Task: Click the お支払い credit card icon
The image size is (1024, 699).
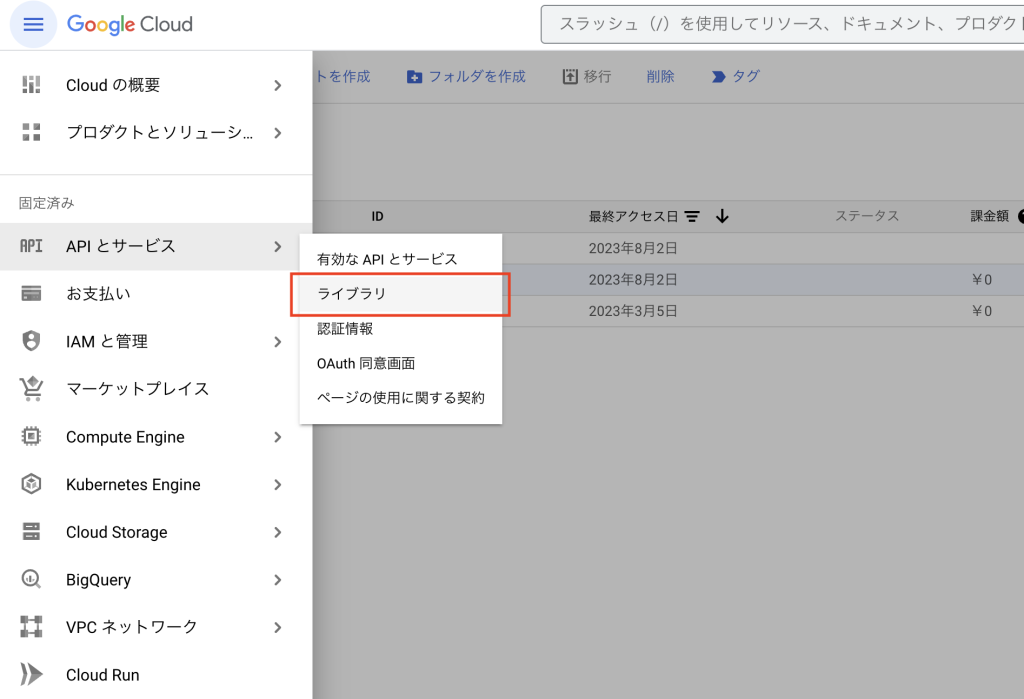Action: click(x=31, y=294)
